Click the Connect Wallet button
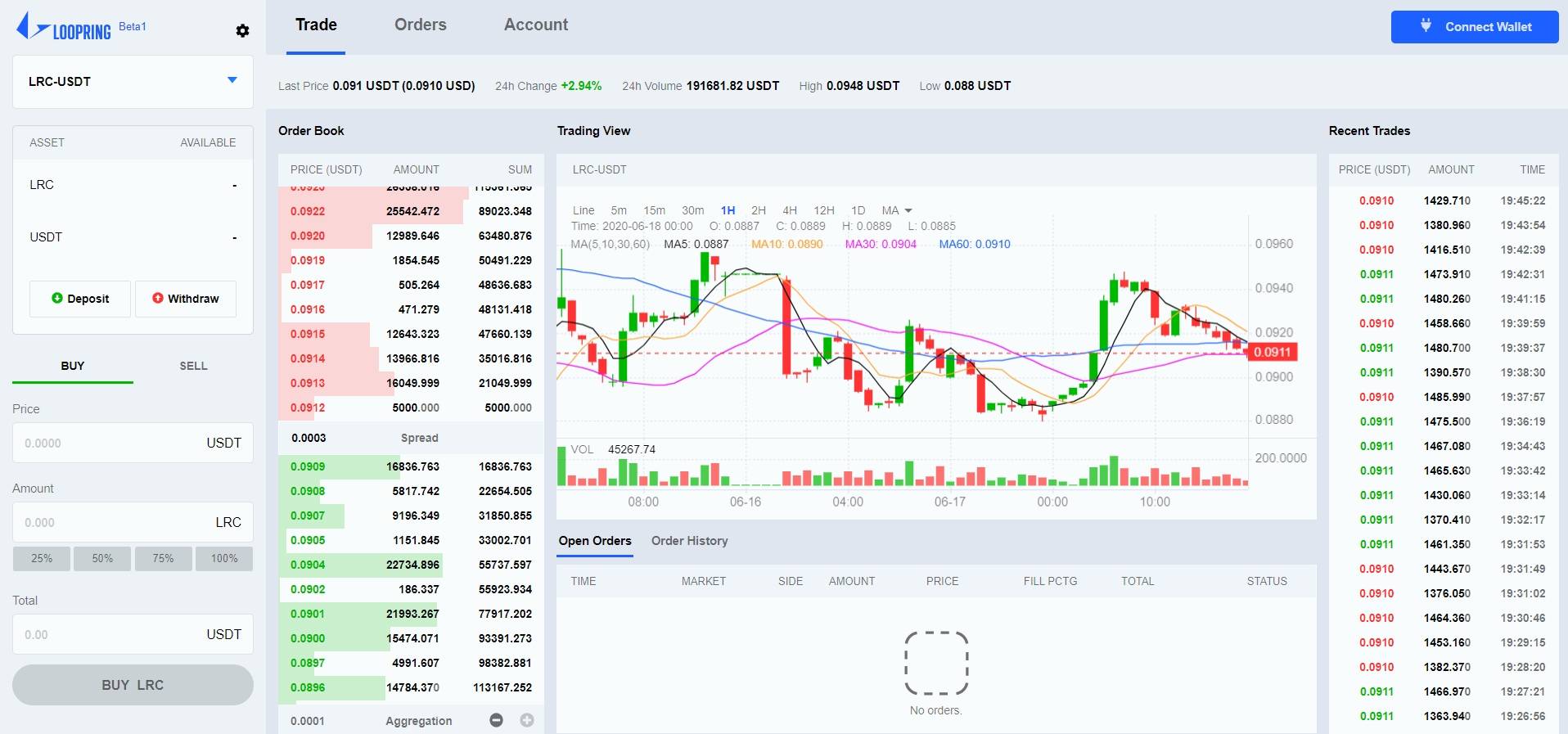This screenshot has height=734, width=1568. coord(1475,27)
